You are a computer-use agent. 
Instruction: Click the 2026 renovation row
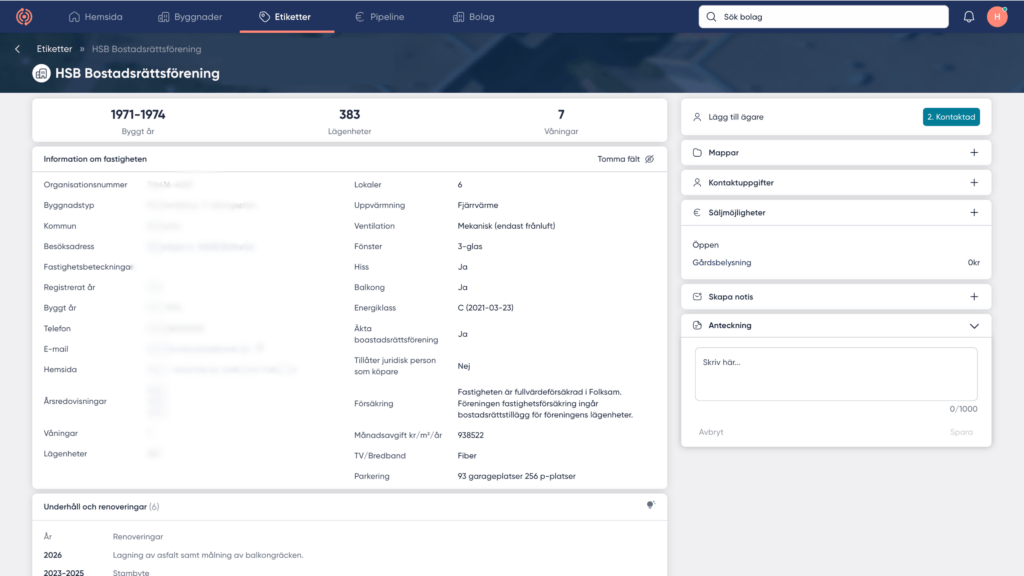point(349,555)
